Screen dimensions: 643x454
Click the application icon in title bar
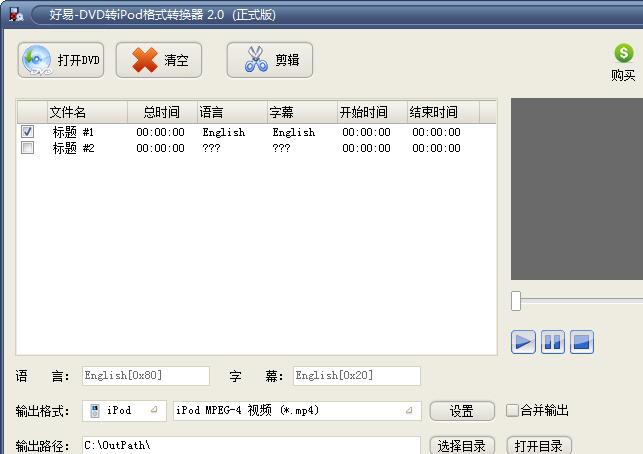16,14
